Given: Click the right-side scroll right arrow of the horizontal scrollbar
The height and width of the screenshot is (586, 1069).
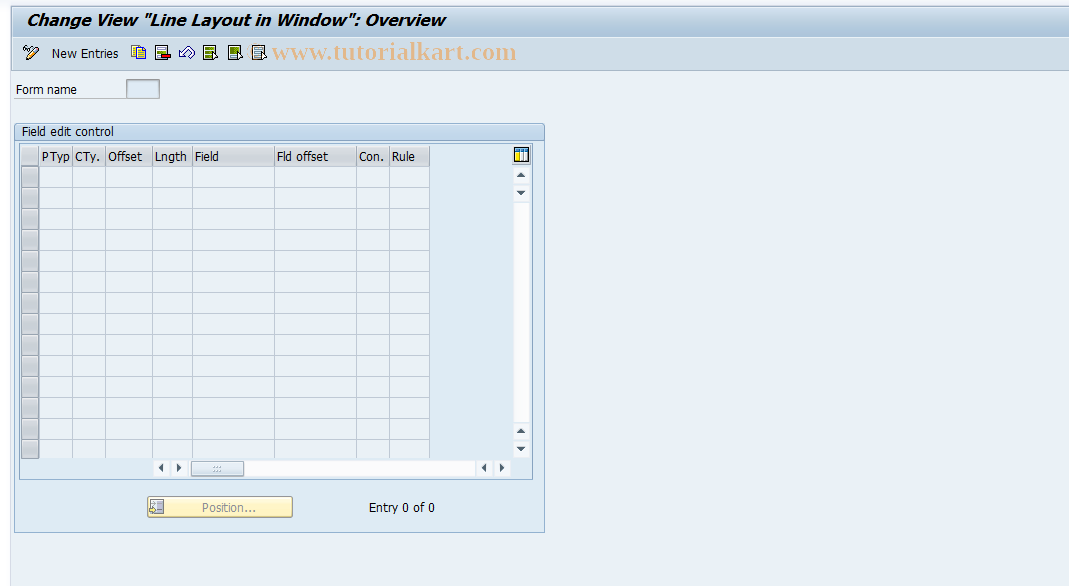Looking at the screenshot, I should (502, 468).
